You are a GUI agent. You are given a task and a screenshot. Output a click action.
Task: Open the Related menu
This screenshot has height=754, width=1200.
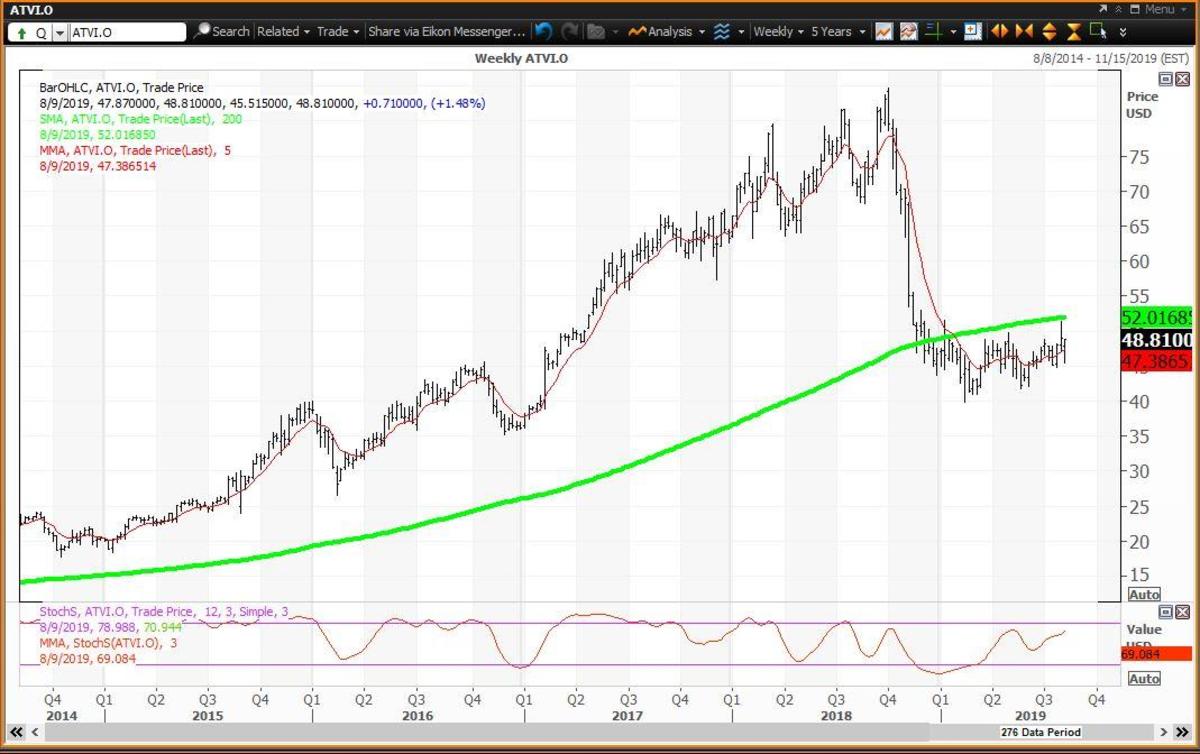click(x=282, y=32)
